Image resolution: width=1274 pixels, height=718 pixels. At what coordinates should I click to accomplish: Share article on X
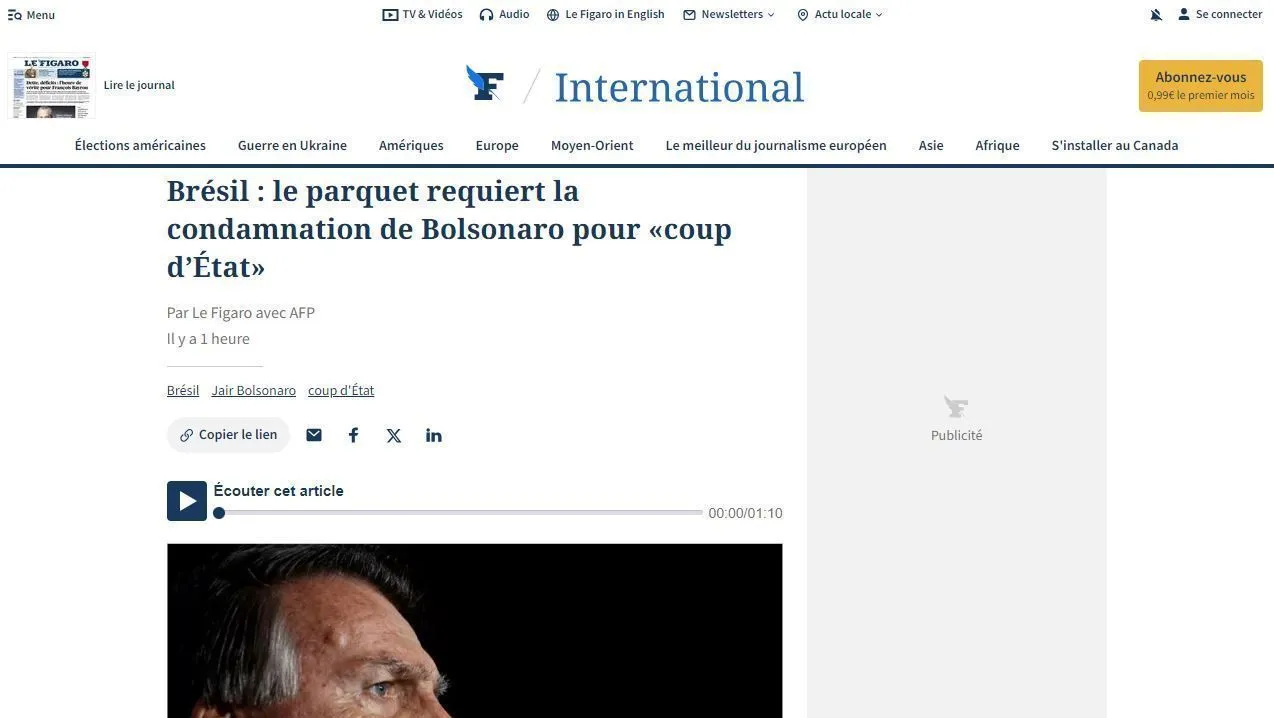point(394,435)
